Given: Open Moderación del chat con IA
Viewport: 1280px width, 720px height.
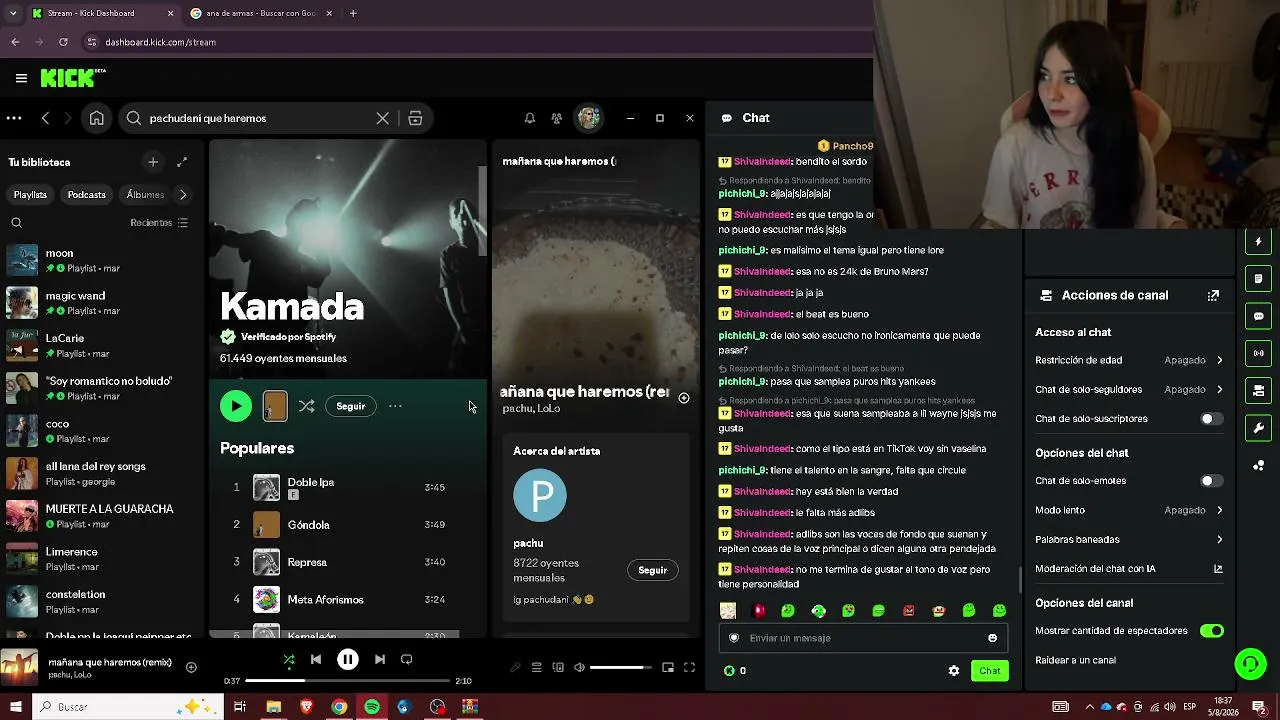Looking at the screenshot, I should click(x=1129, y=569).
